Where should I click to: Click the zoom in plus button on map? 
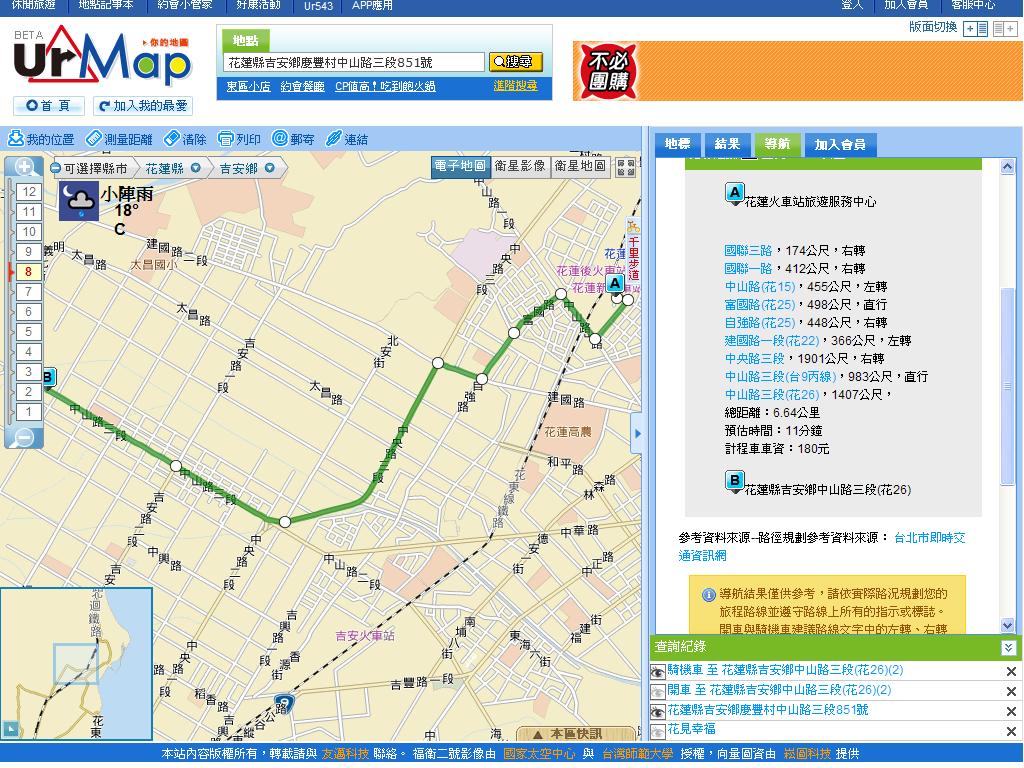click(25, 167)
